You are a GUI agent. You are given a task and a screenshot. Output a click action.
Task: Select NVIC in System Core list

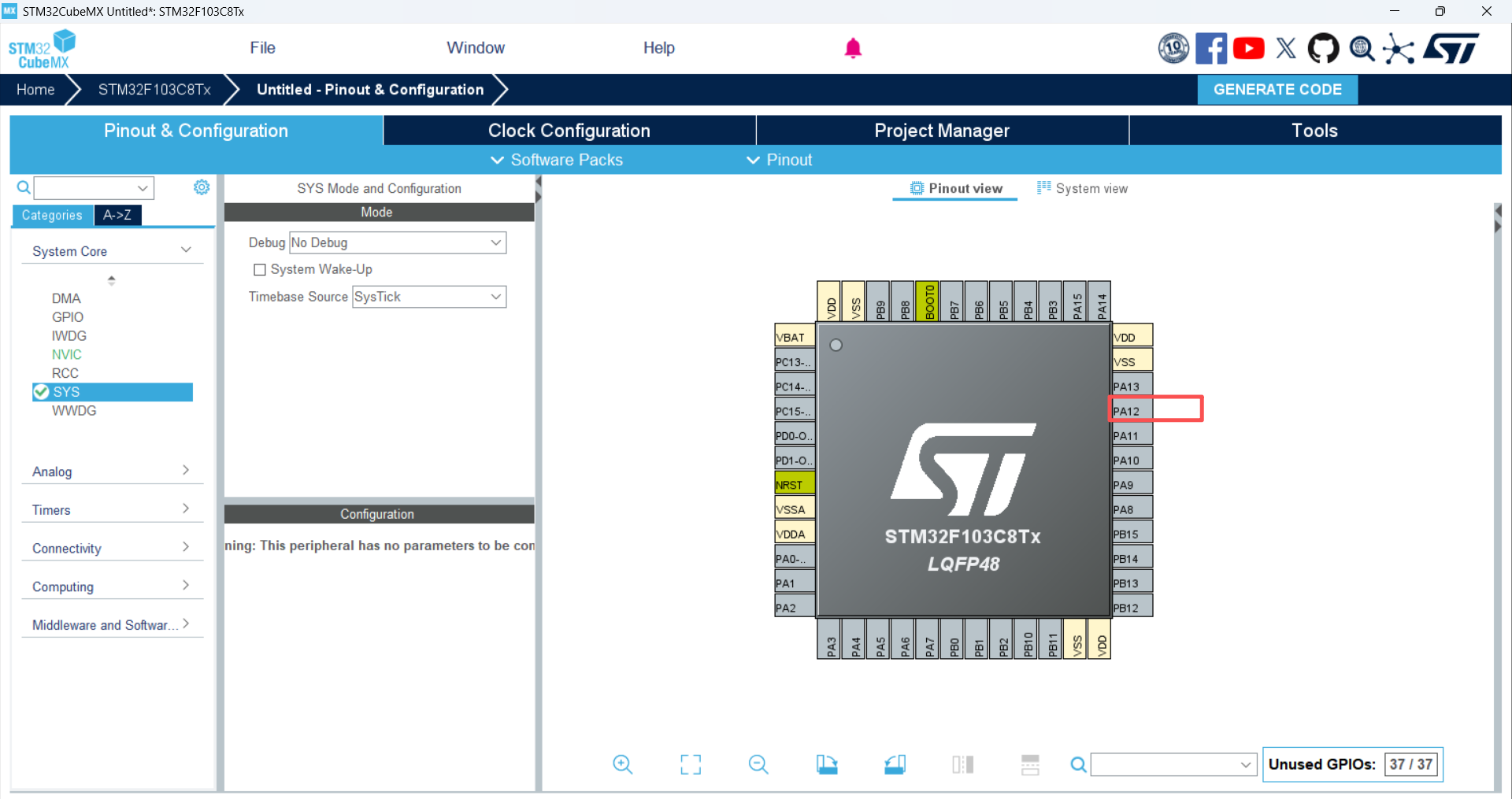click(67, 355)
